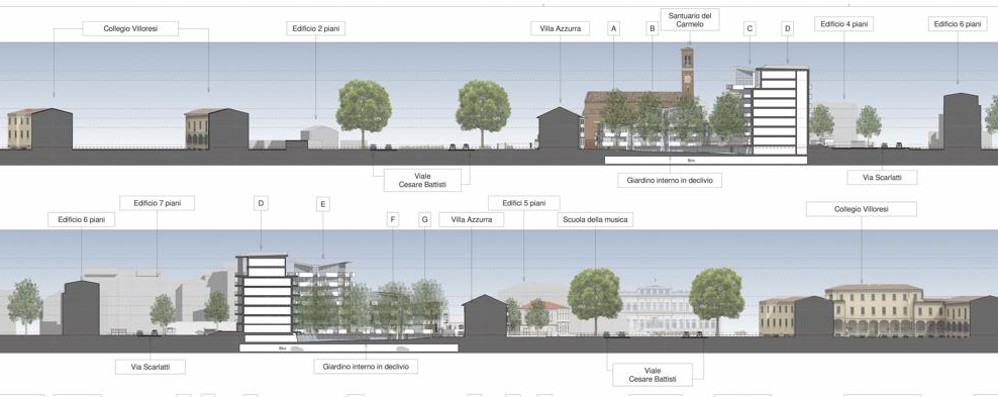Select the Edificio 7 piani label
Screen dimensions: 998x397
[157, 204]
